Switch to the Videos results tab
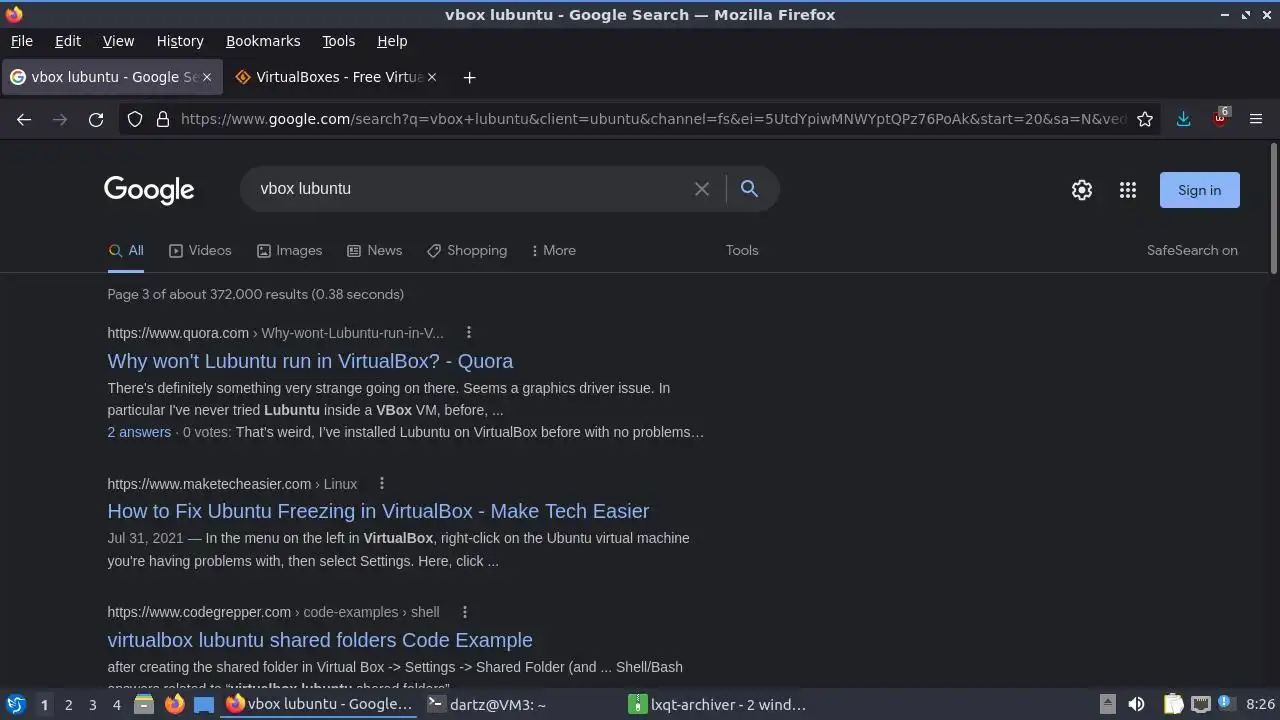The width and height of the screenshot is (1280, 720). [200, 250]
